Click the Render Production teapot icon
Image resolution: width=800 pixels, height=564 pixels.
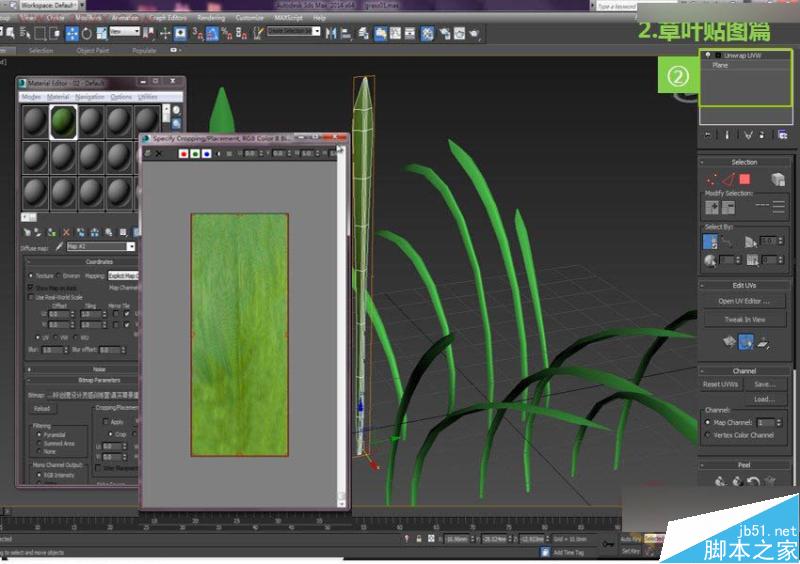474,34
